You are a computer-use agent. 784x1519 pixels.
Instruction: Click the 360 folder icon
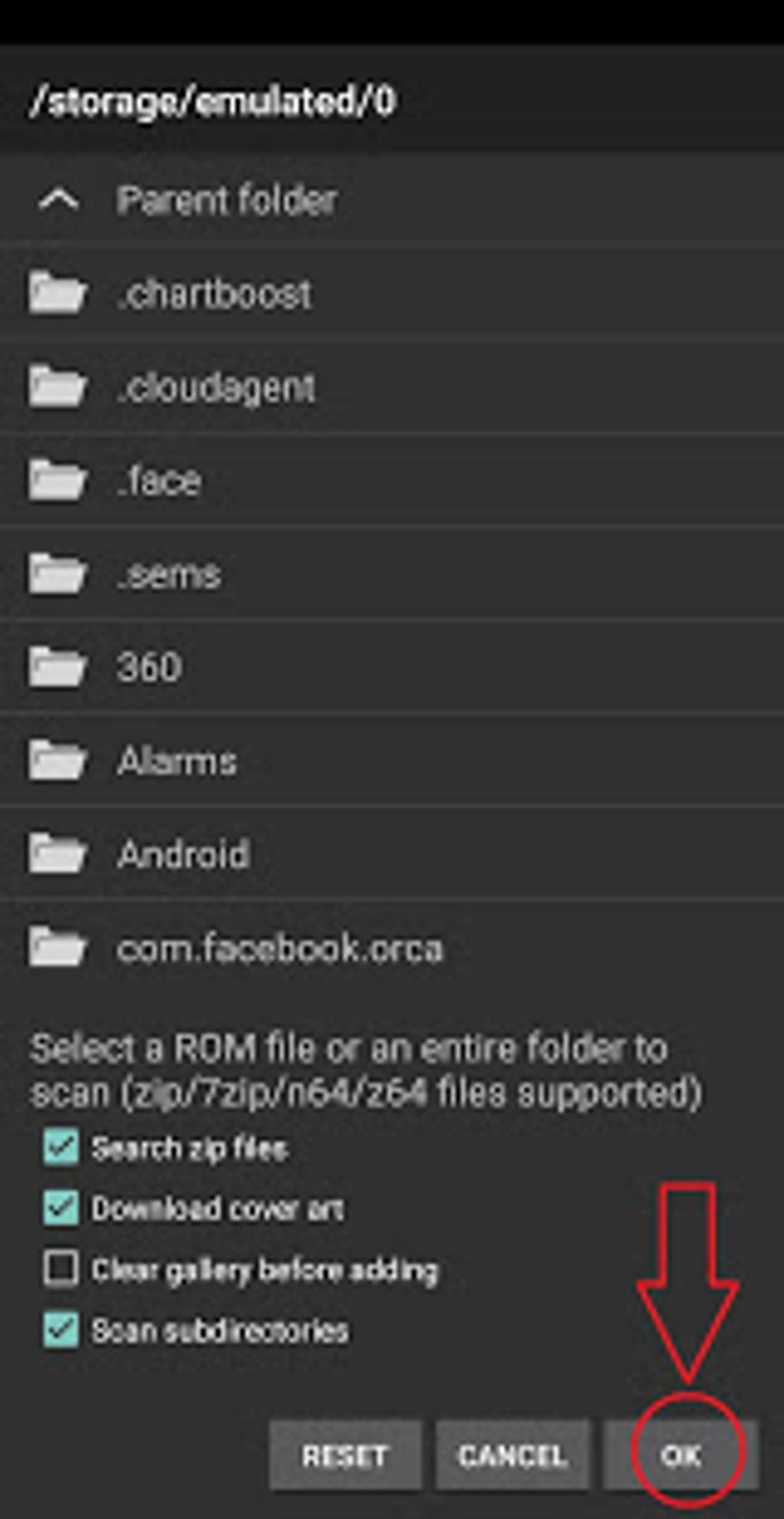[x=57, y=666]
